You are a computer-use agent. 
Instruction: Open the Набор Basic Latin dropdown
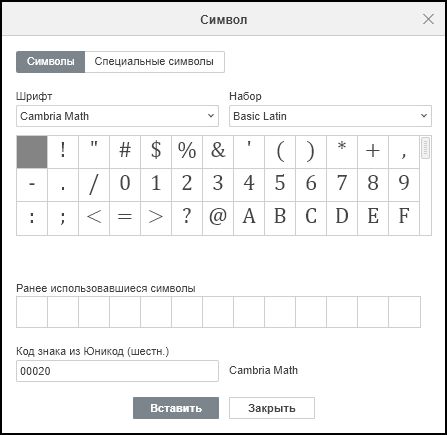click(330, 116)
